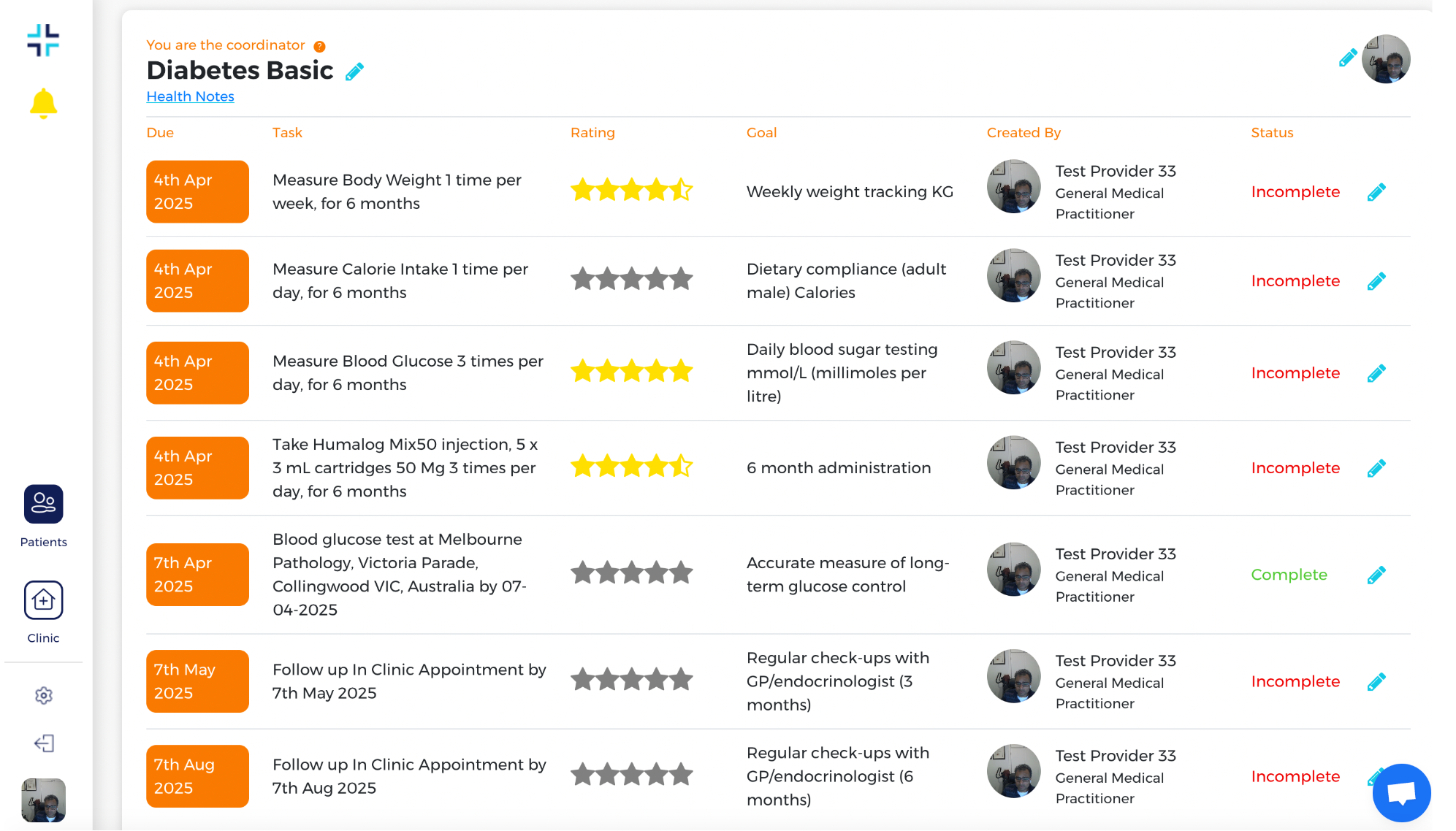This screenshot has height=831, width=1456.
Task: Open settings via the gear icon
Action: [x=44, y=695]
